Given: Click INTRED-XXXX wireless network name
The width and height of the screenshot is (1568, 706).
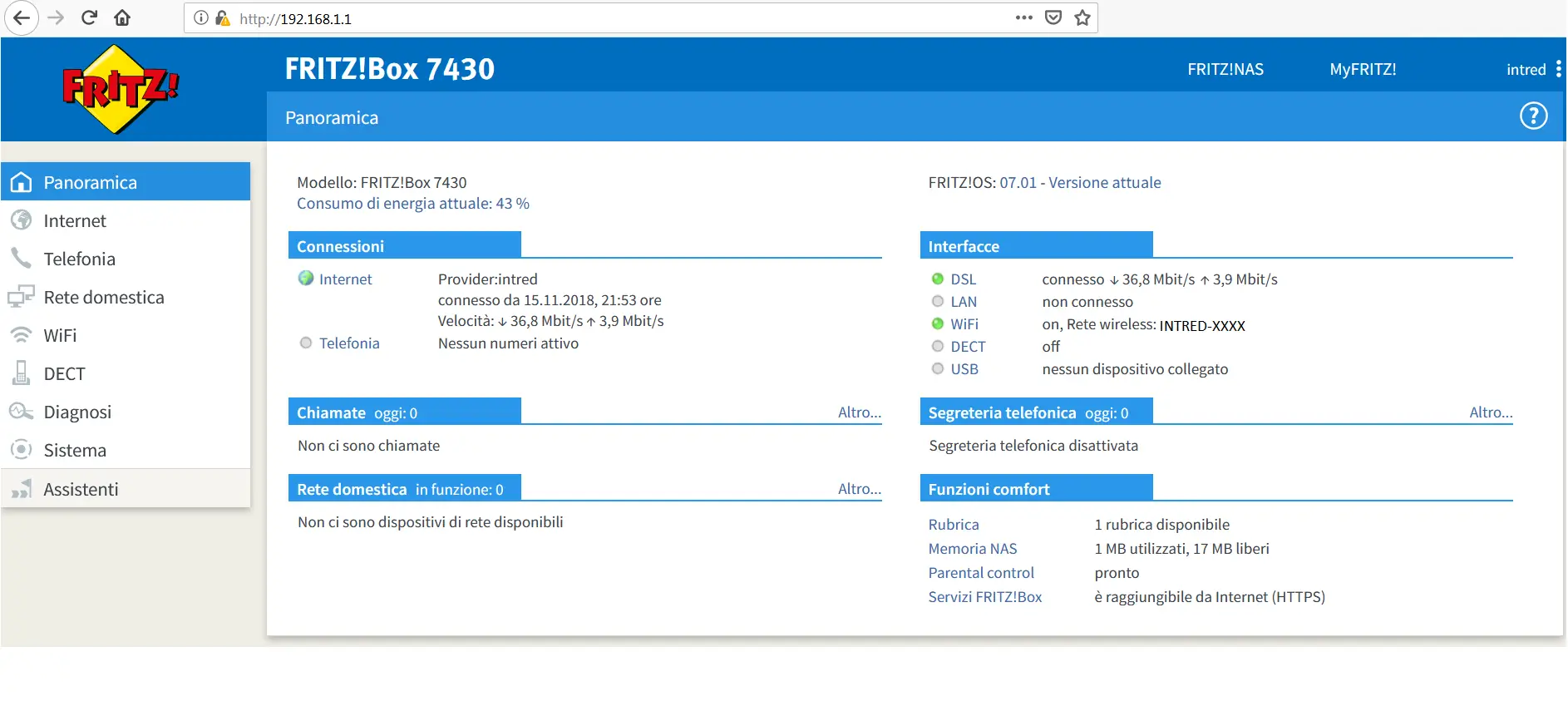Looking at the screenshot, I should 1202,326.
